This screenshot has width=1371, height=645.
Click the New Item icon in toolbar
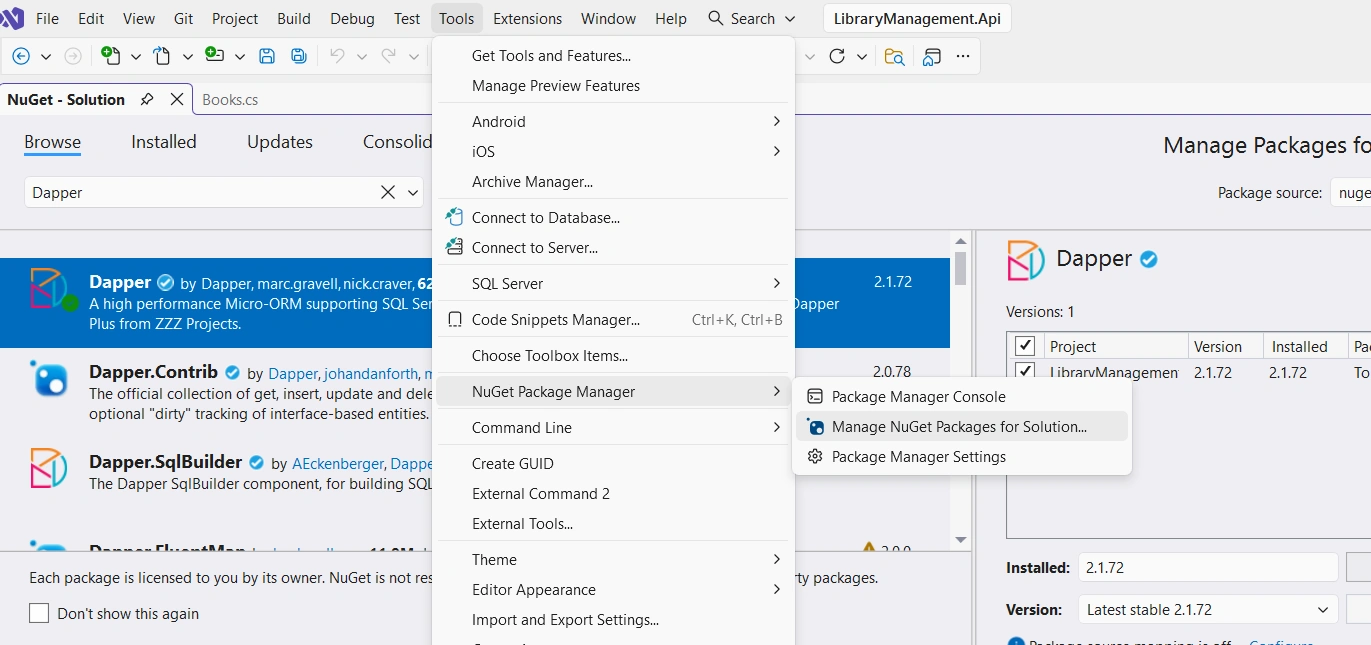111,56
